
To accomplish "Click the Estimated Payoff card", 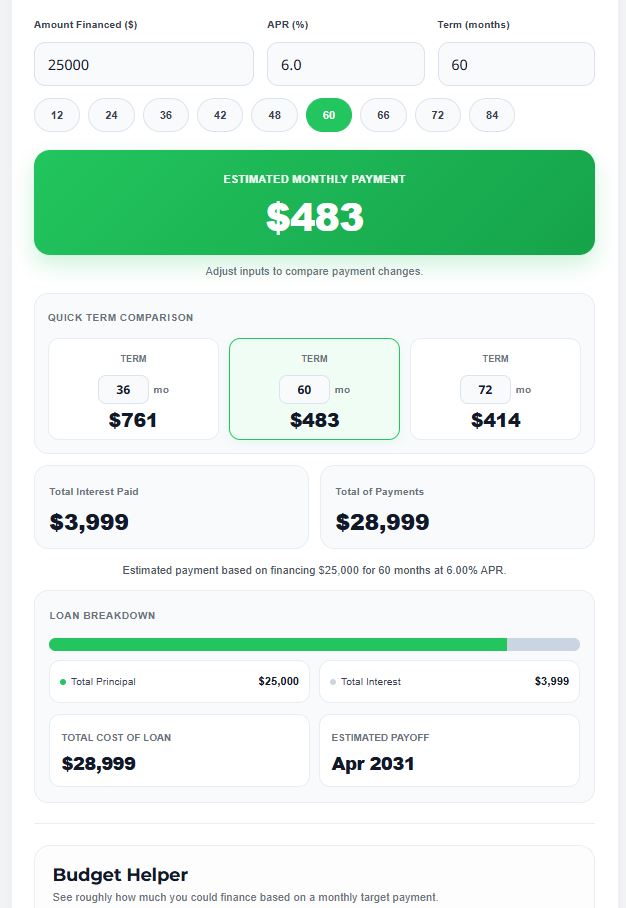I will (449, 751).
